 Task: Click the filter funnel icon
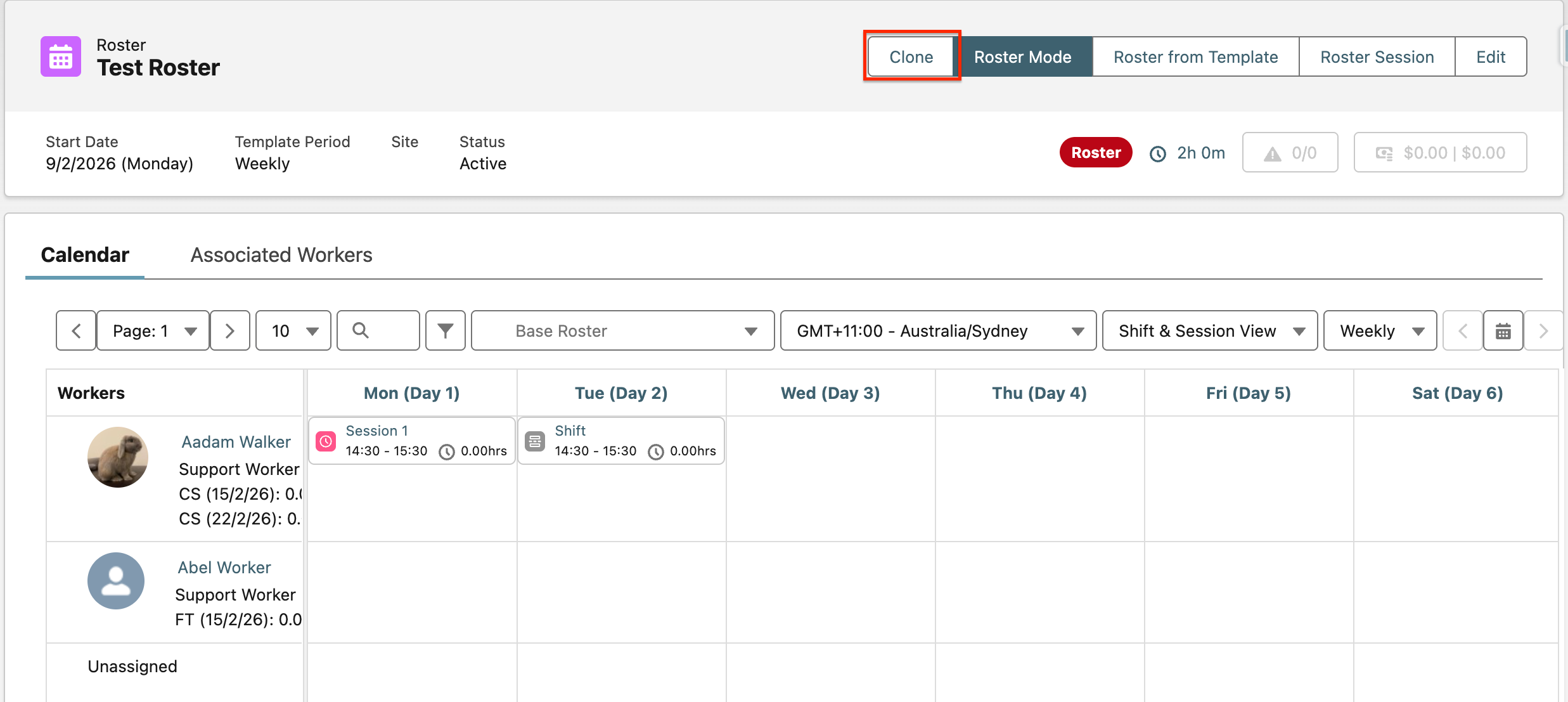pyautogui.click(x=446, y=330)
